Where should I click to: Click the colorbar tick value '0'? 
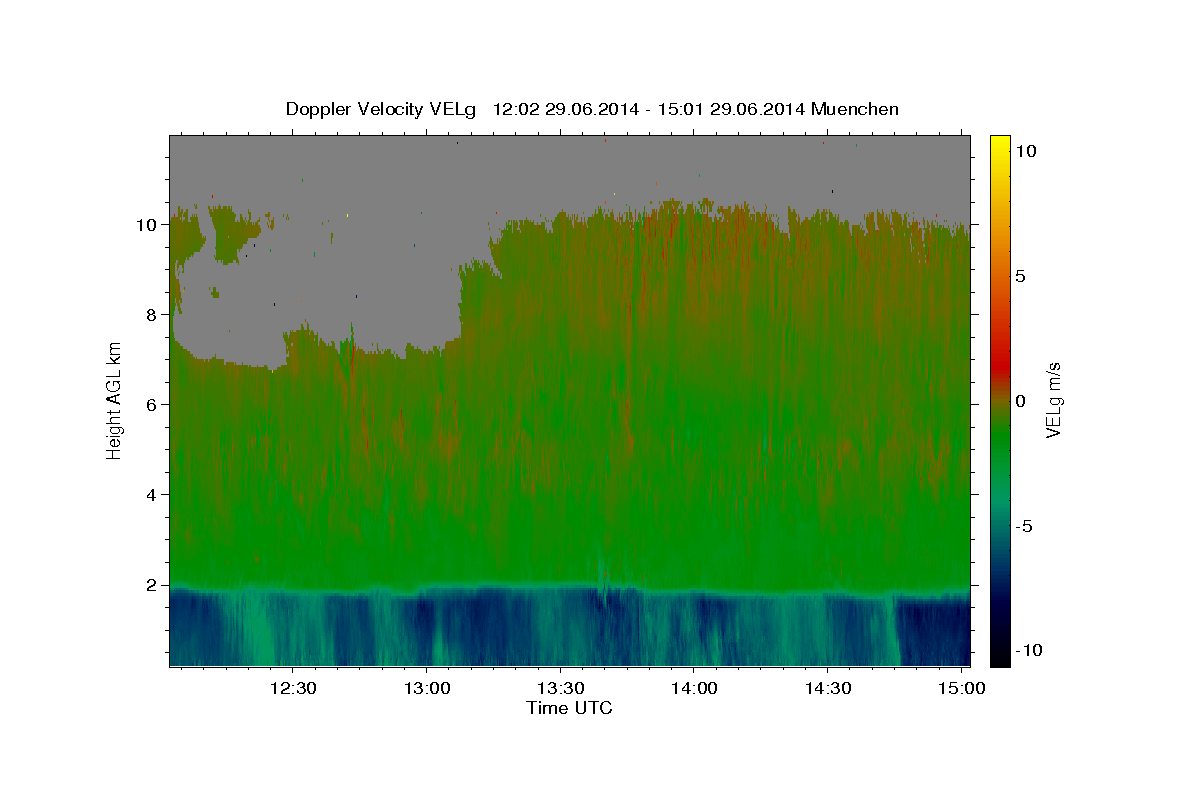coord(1020,401)
